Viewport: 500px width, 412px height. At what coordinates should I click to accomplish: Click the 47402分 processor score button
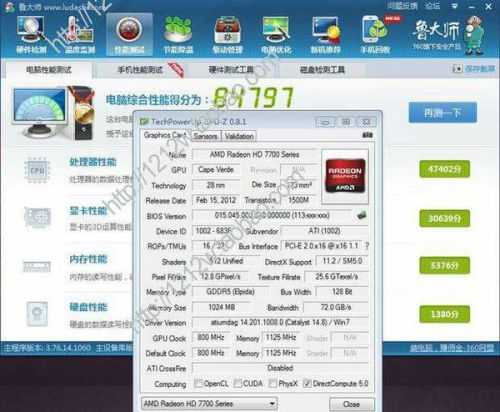pyautogui.click(x=445, y=169)
